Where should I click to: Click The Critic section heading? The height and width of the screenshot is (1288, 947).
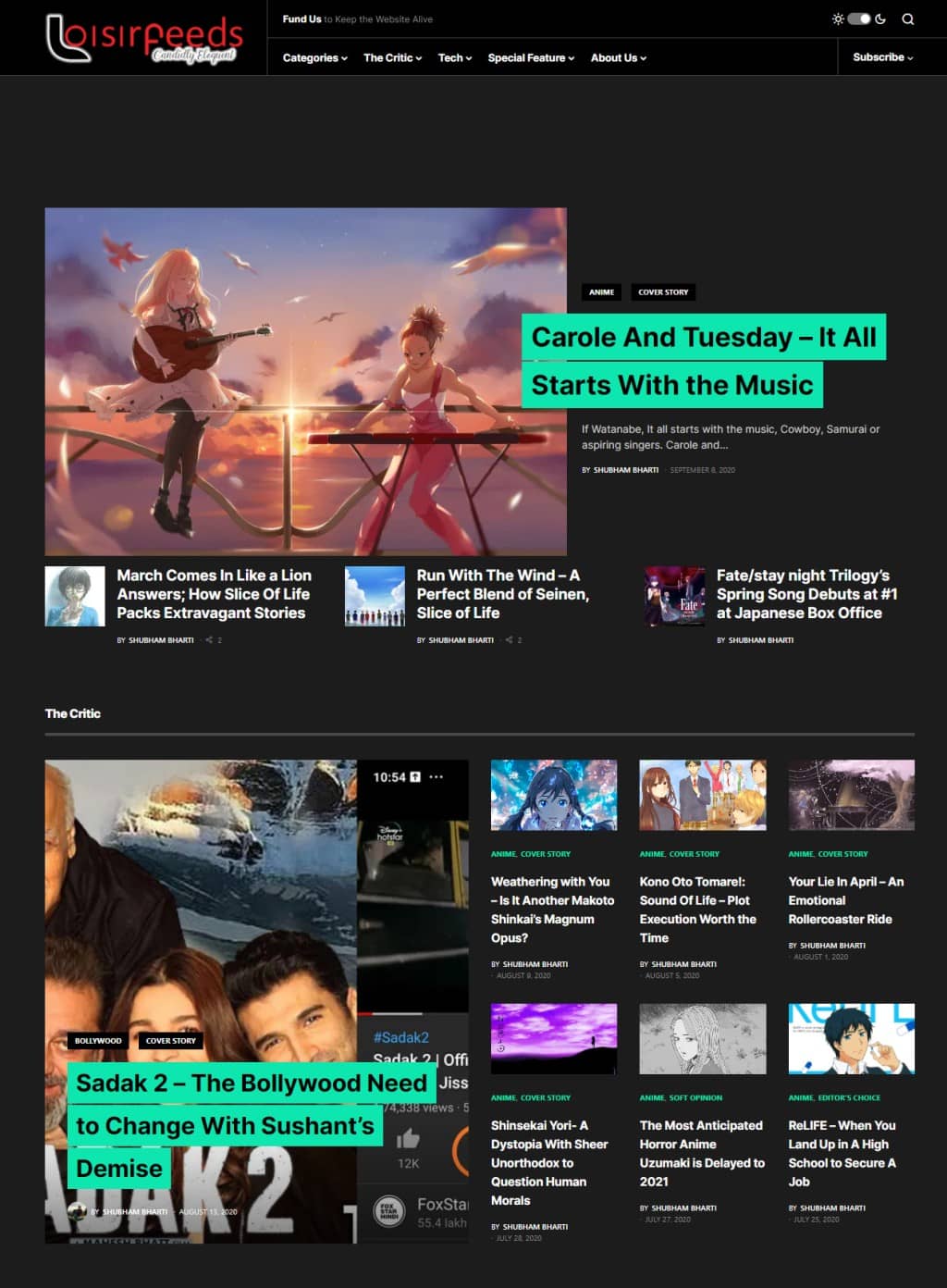pyautogui.click(x=73, y=713)
